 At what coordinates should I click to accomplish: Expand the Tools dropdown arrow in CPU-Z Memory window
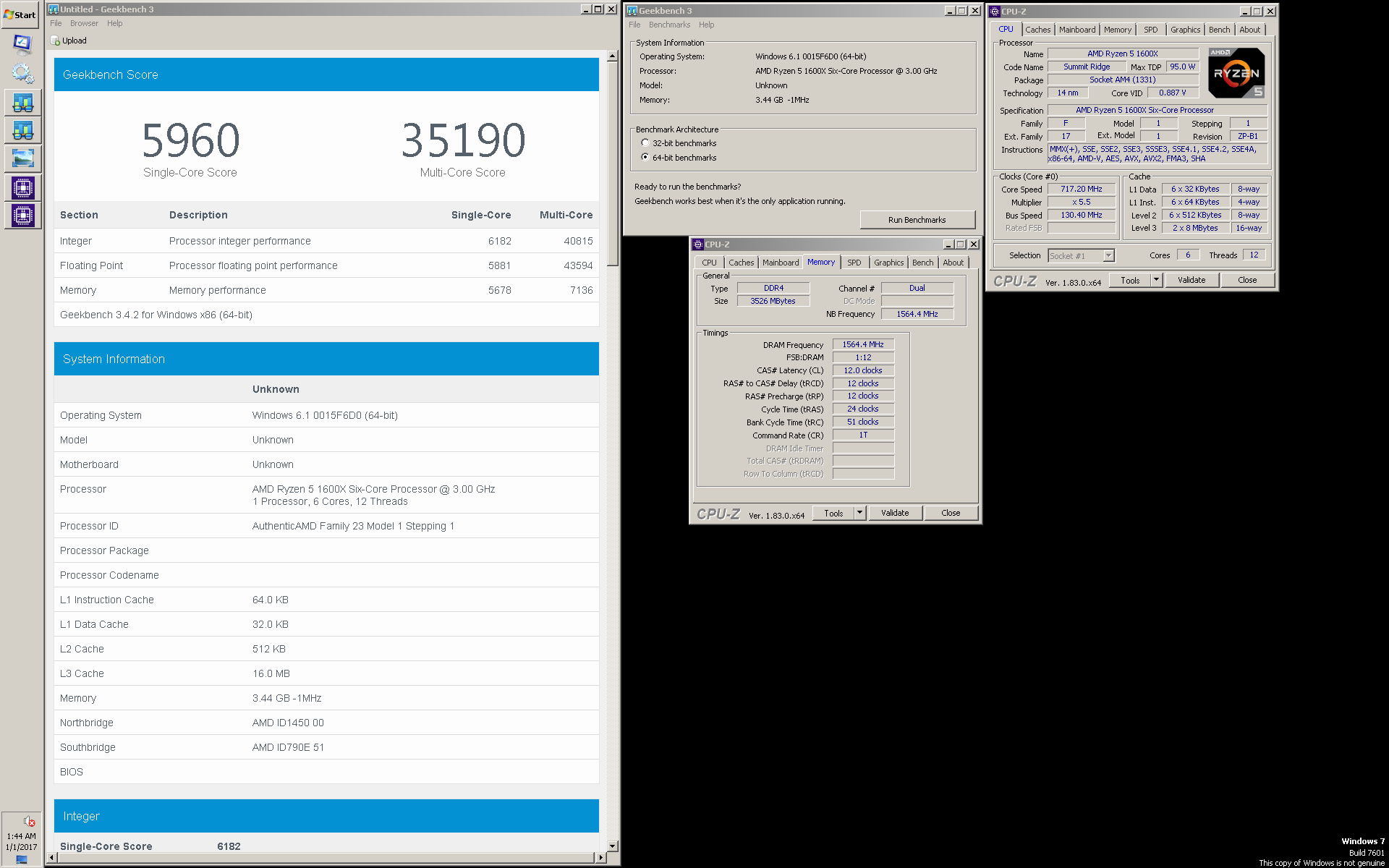(x=859, y=514)
